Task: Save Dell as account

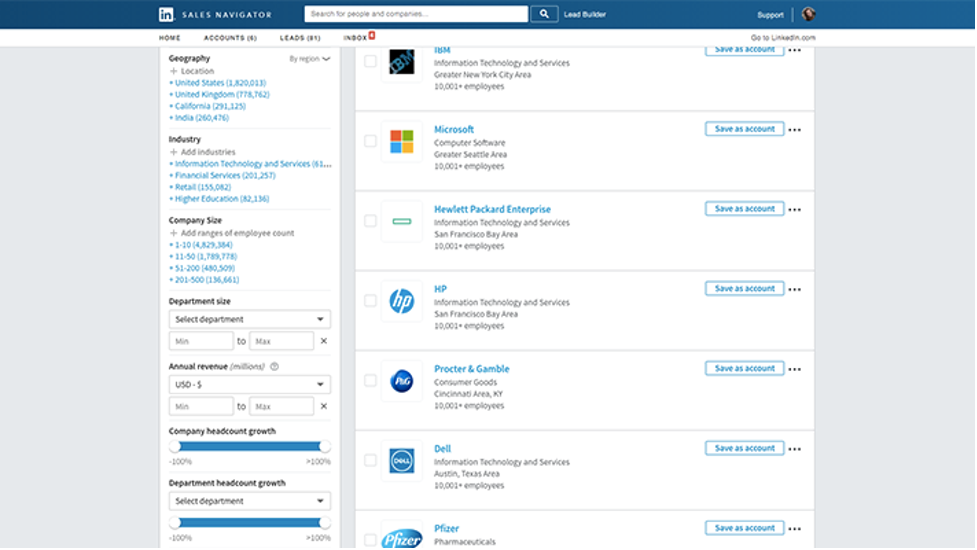Action: [x=745, y=448]
